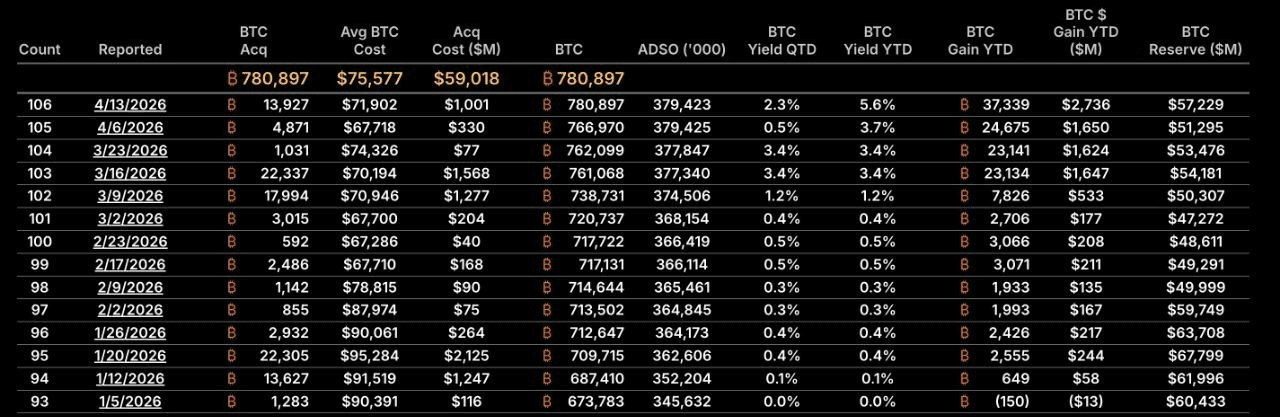Click the $59,018 total acquisition cost cell

[465, 78]
